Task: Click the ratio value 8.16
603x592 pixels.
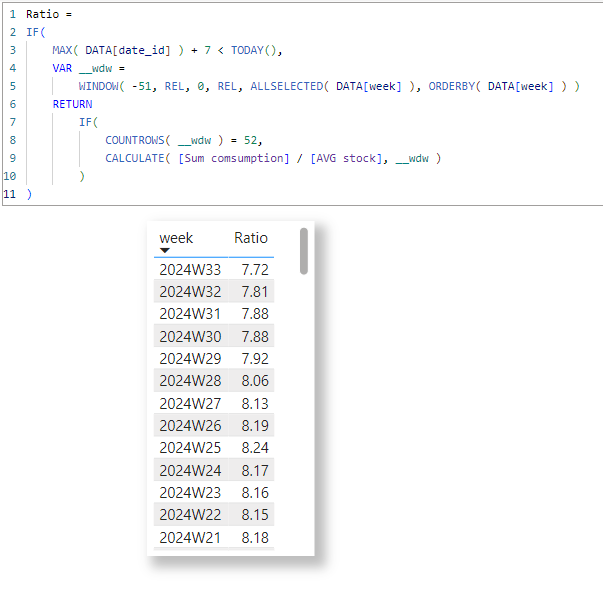Action: [x=255, y=492]
